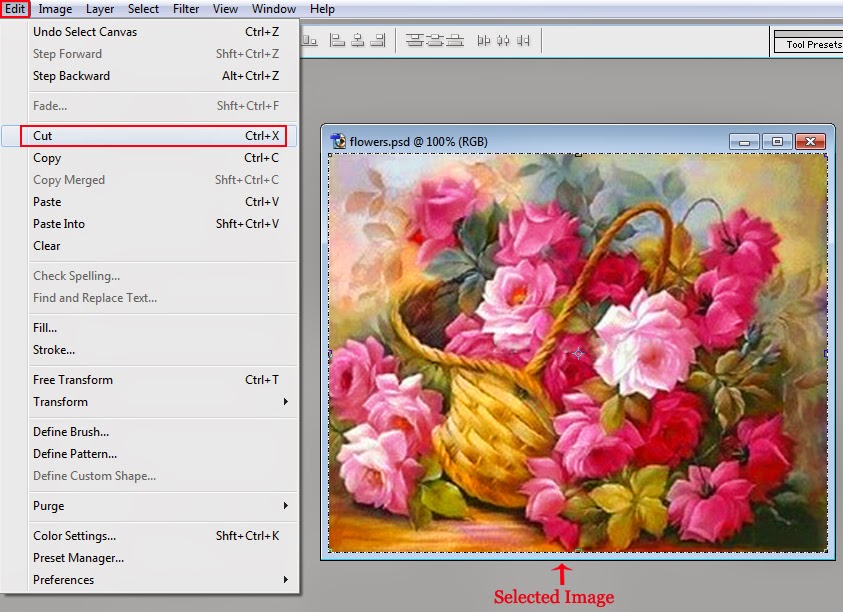Click the Edit menu in the menu bar
Image resolution: width=843 pixels, height=612 pixels.
point(15,9)
